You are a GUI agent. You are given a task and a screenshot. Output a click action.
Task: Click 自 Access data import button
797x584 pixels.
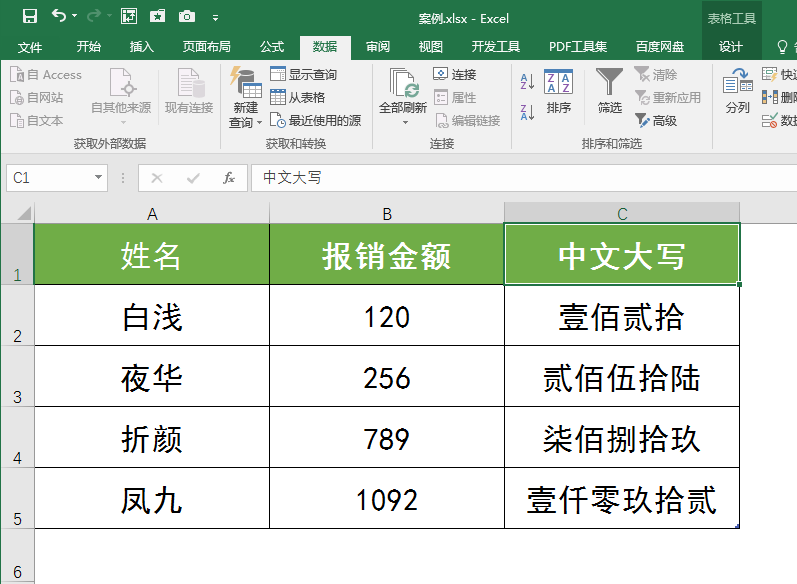tap(46, 75)
